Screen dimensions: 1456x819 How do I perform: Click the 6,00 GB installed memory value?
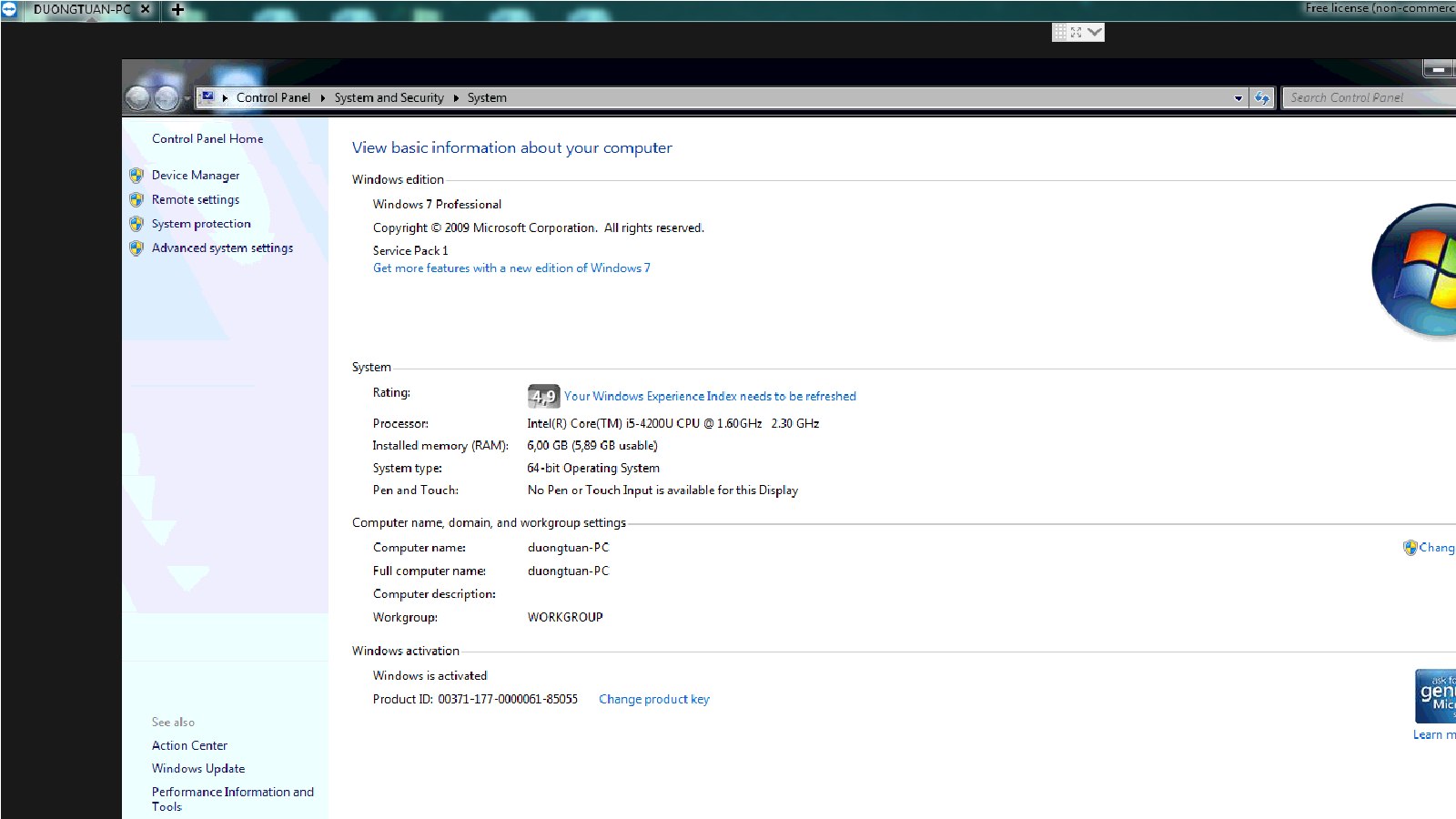tap(592, 445)
